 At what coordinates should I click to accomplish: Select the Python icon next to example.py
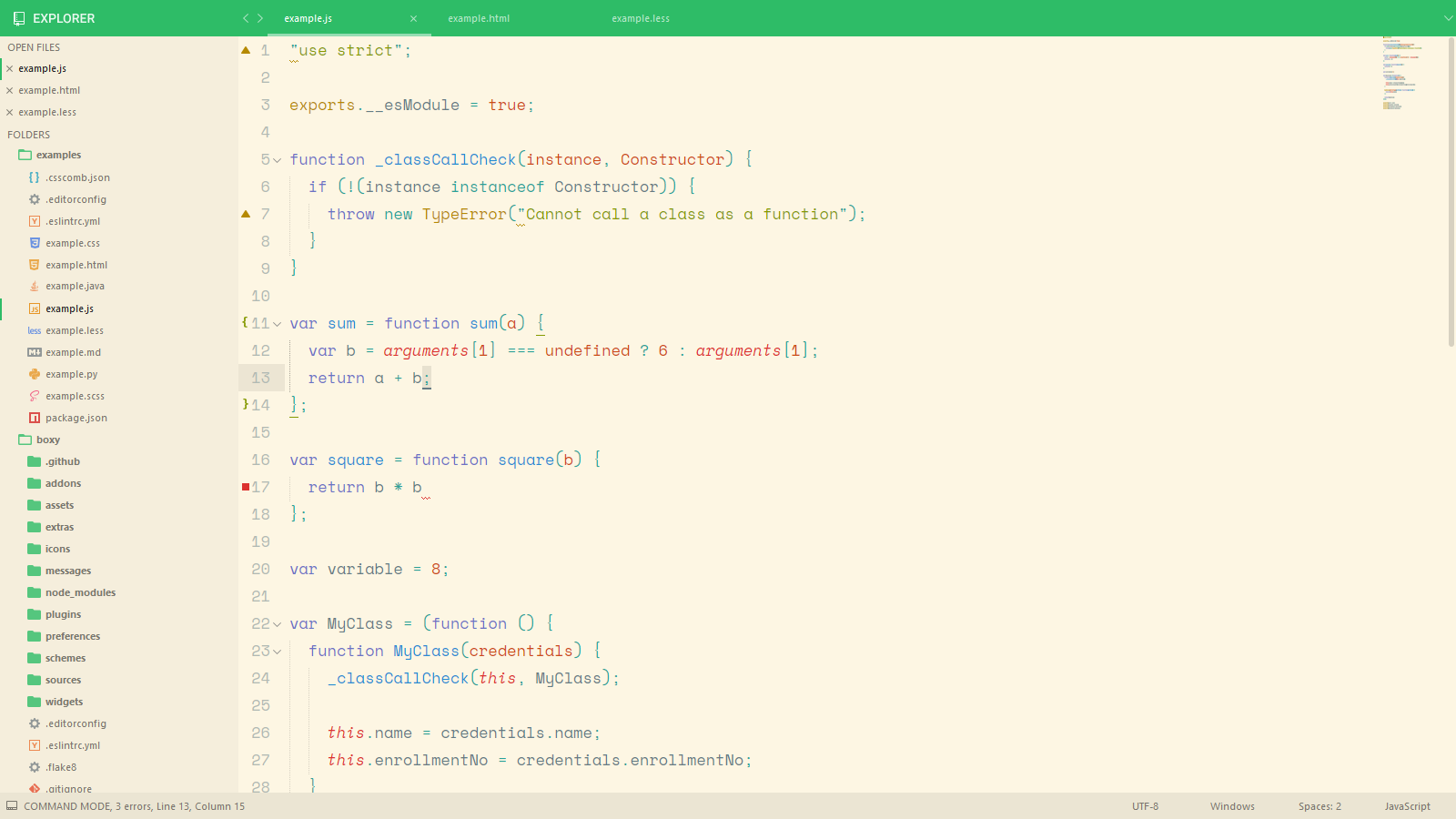34,374
